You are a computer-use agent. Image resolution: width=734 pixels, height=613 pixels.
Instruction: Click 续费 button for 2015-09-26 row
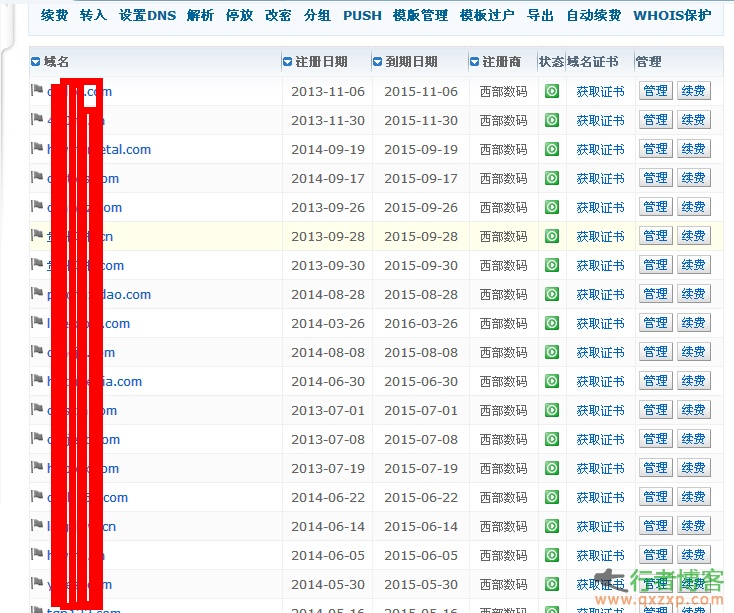pyautogui.click(x=693, y=207)
